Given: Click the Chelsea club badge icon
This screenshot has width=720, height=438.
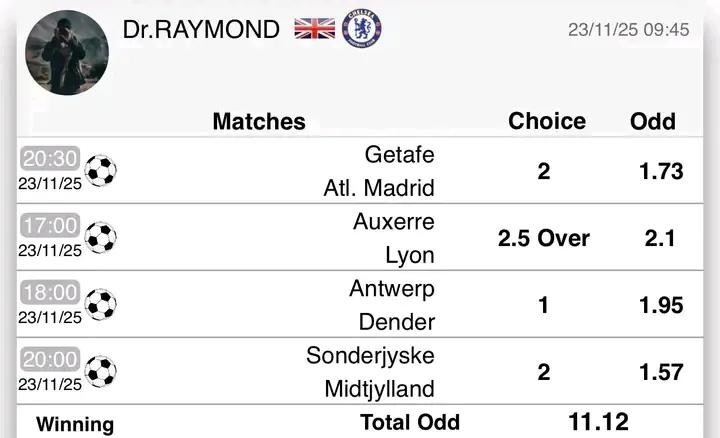Looking at the screenshot, I should tap(361, 28).
